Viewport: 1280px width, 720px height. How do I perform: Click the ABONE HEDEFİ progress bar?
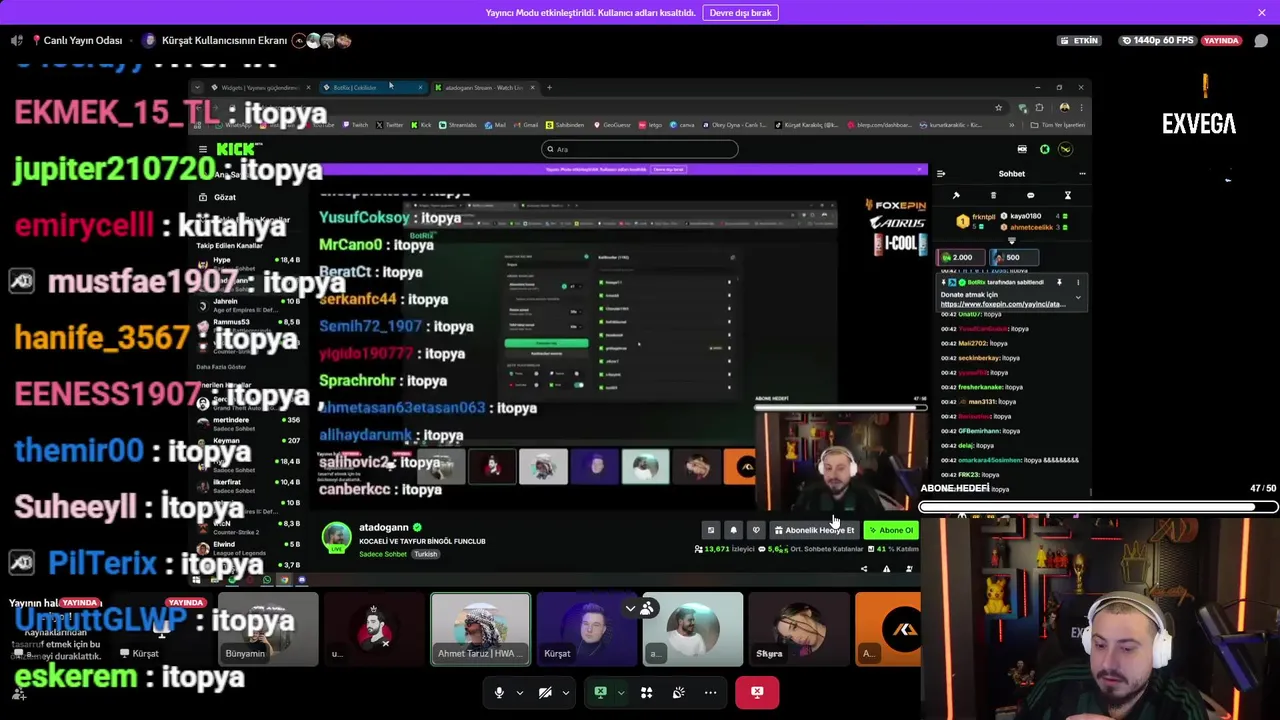[x=1097, y=506]
